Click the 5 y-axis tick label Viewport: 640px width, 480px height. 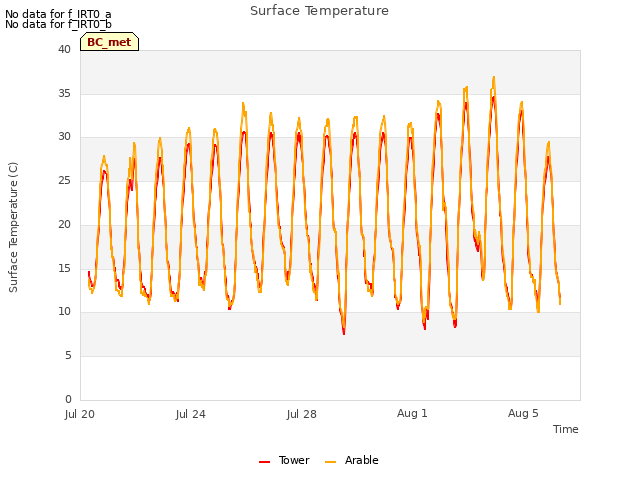coord(68,356)
